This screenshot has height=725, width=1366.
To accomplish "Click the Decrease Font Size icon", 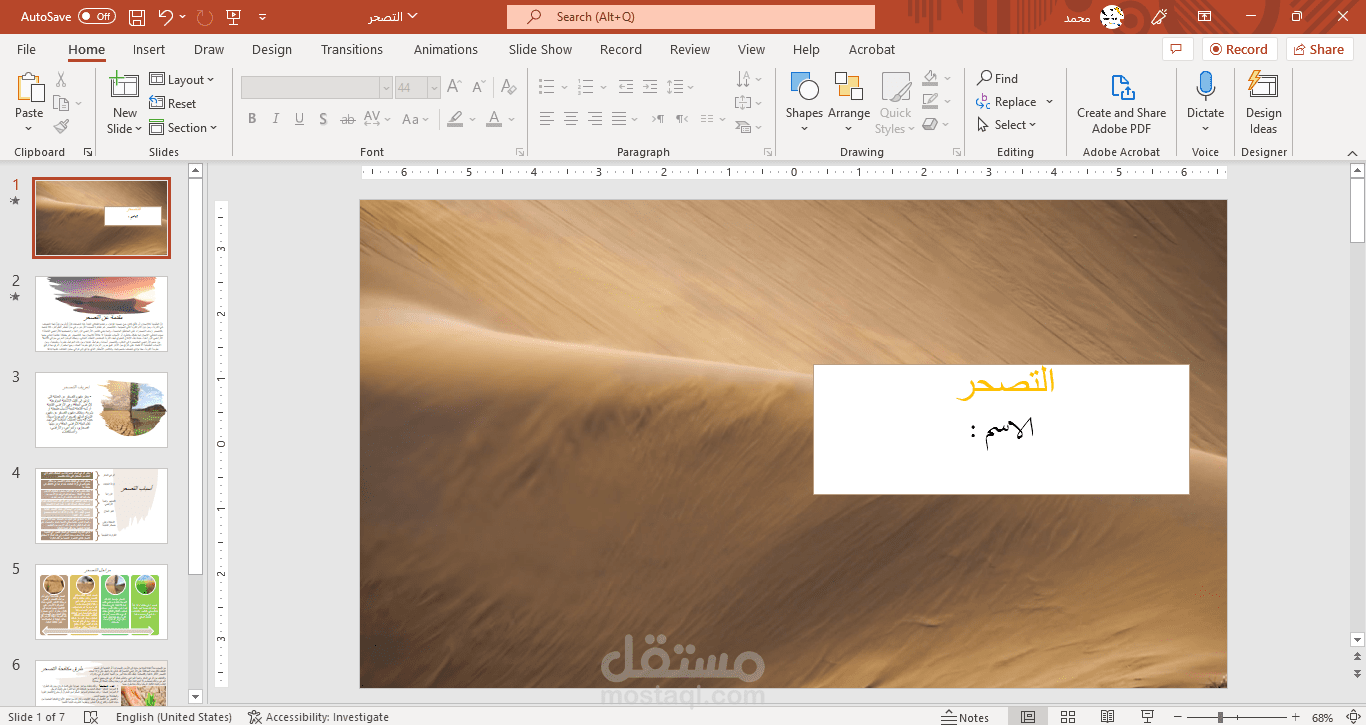I will point(478,88).
